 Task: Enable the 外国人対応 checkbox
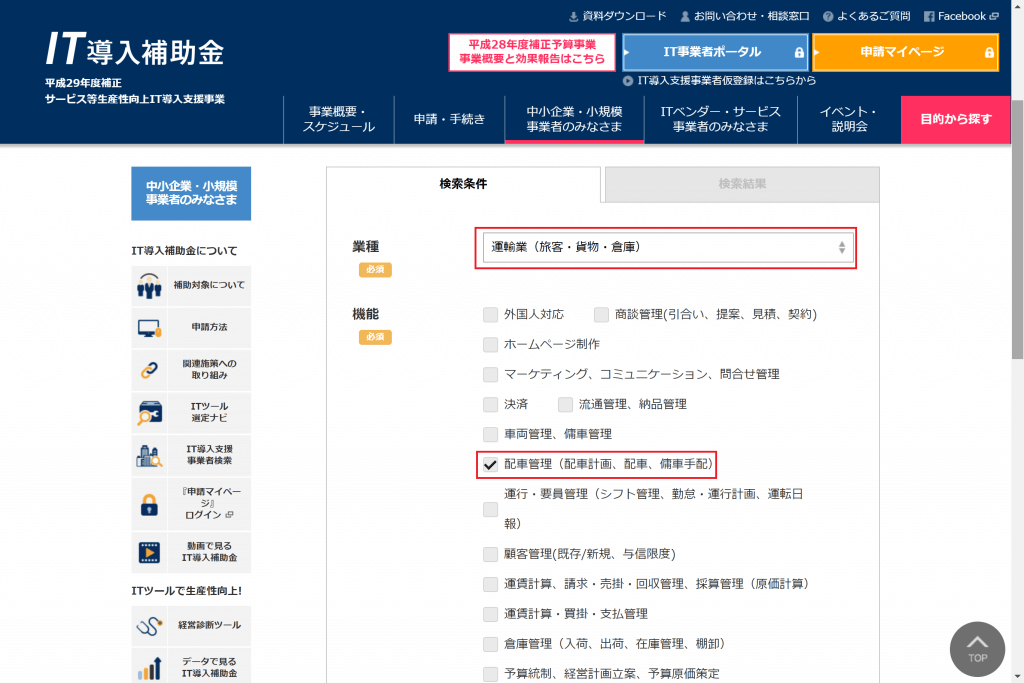pos(490,314)
